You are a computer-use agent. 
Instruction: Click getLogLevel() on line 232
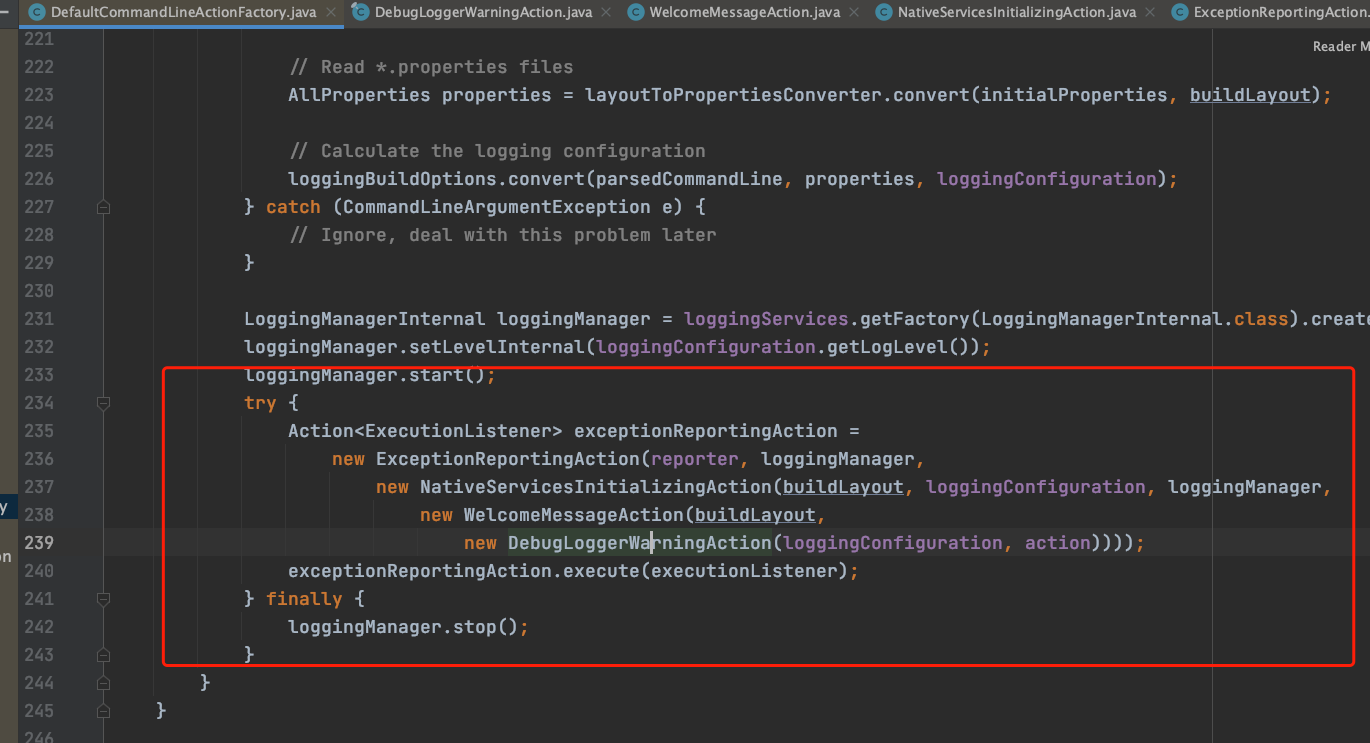(x=898, y=347)
